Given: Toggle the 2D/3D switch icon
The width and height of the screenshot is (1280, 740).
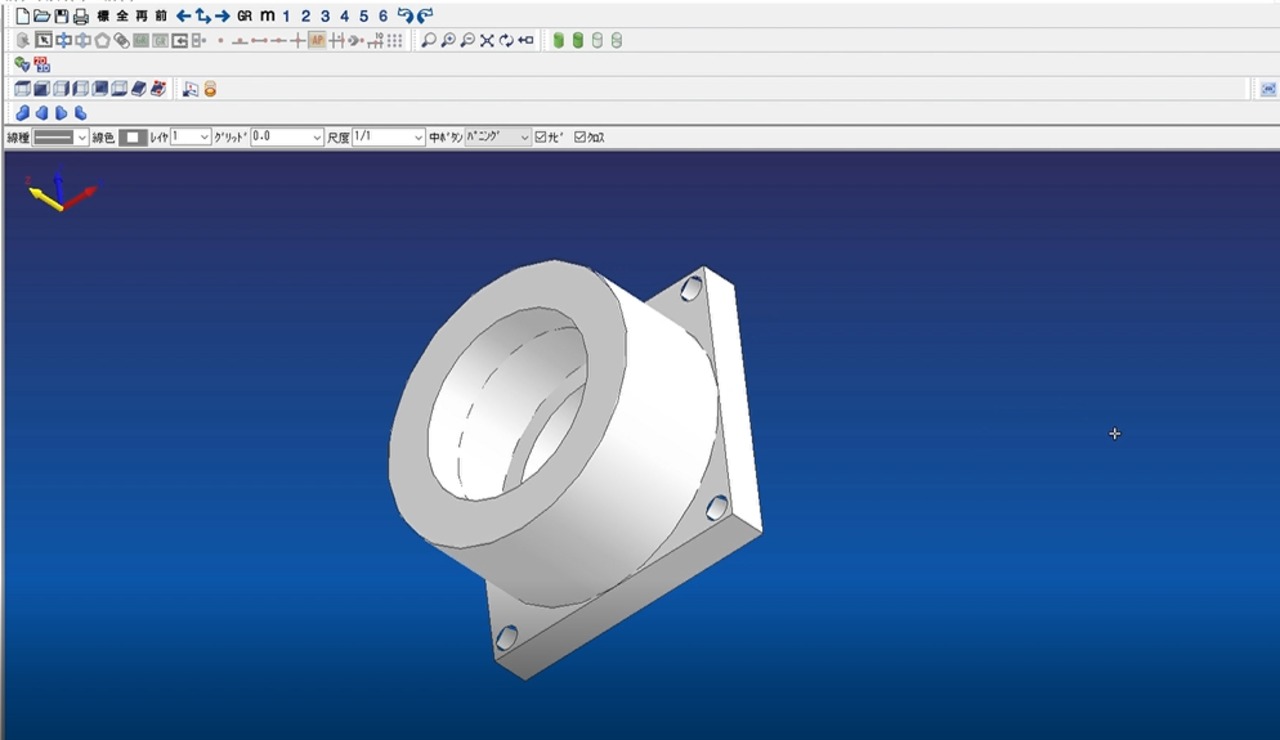Looking at the screenshot, I should pyautogui.click(x=42, y=65).
